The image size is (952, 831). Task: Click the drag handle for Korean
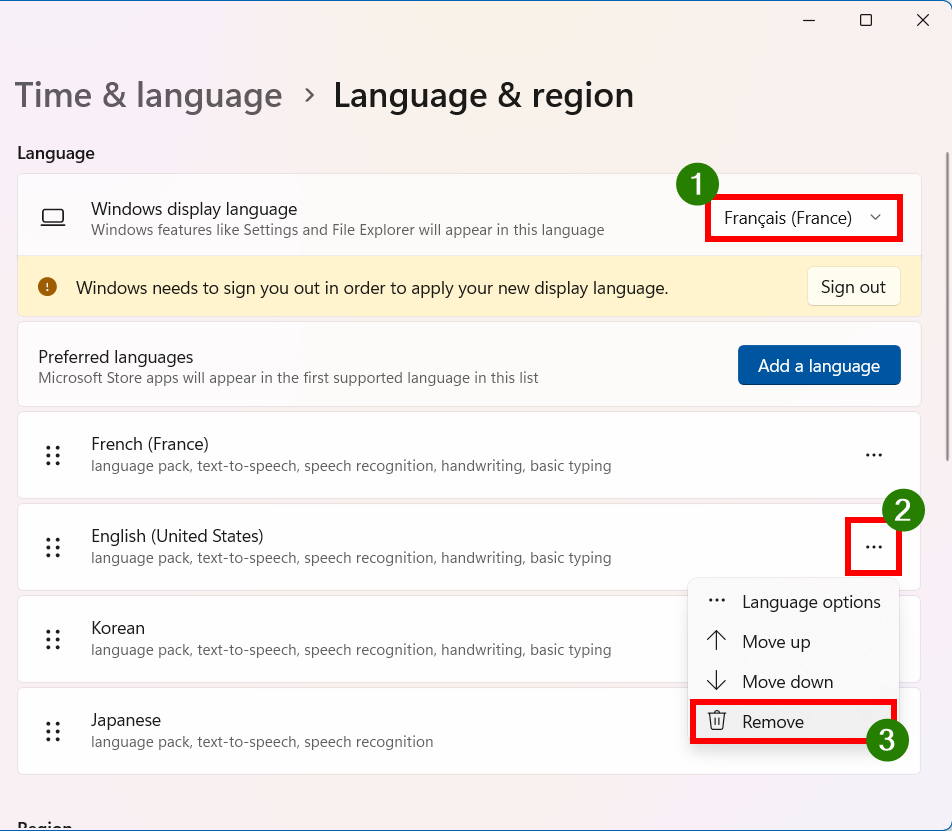(x=53, y=639)
